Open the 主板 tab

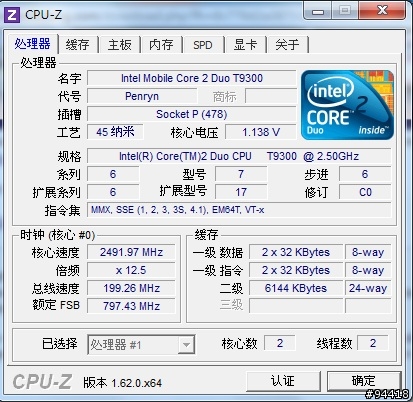click(119, 45)
